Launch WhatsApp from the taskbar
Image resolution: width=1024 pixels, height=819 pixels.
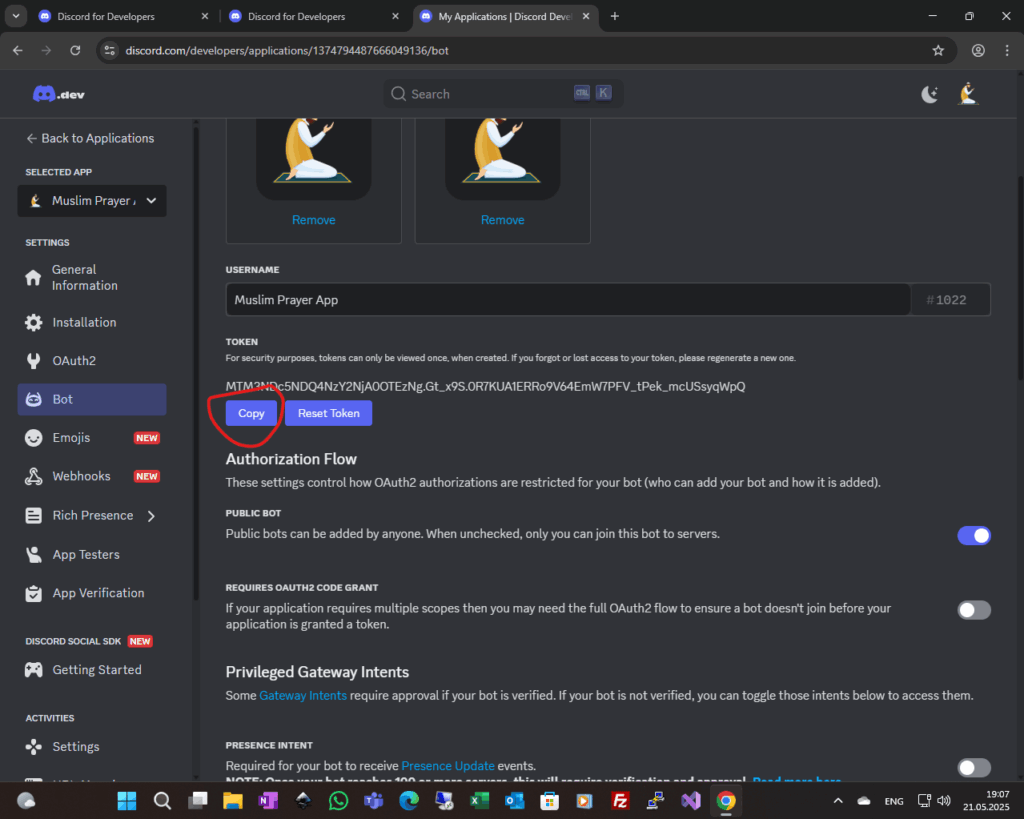pos(338,801)
